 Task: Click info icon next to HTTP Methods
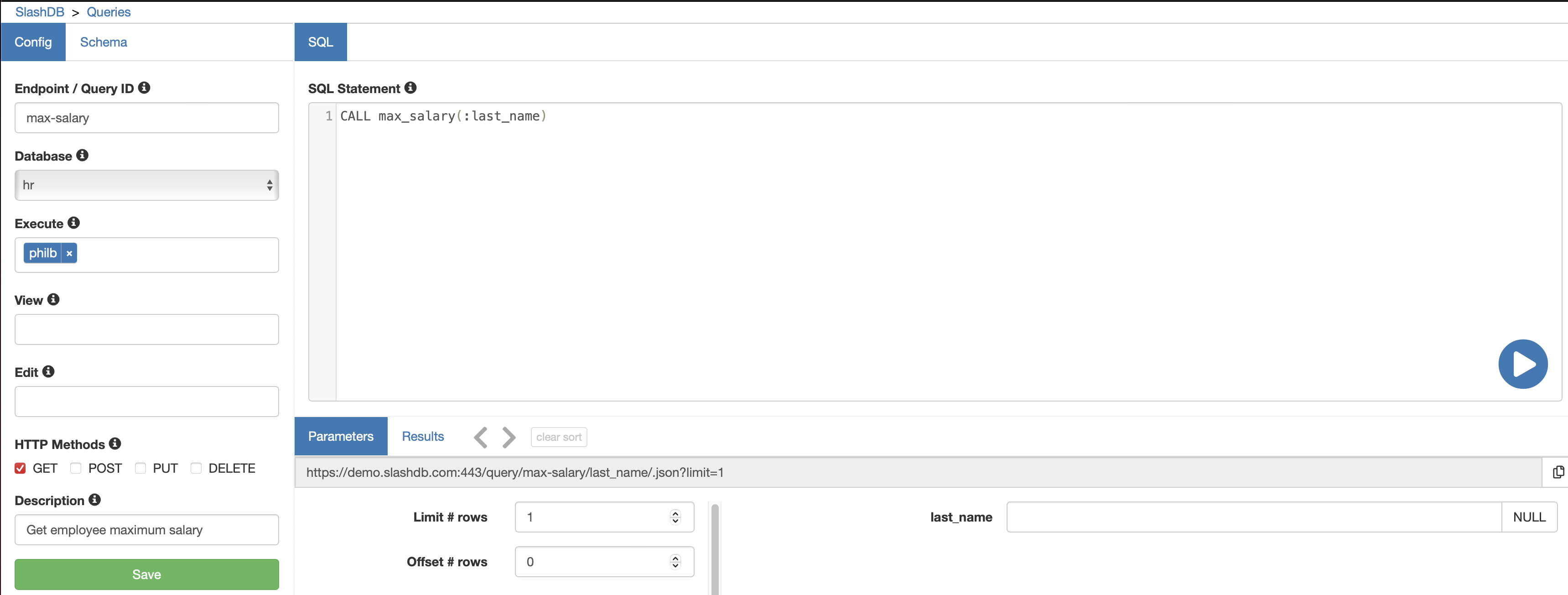click(x=115, y=444)
